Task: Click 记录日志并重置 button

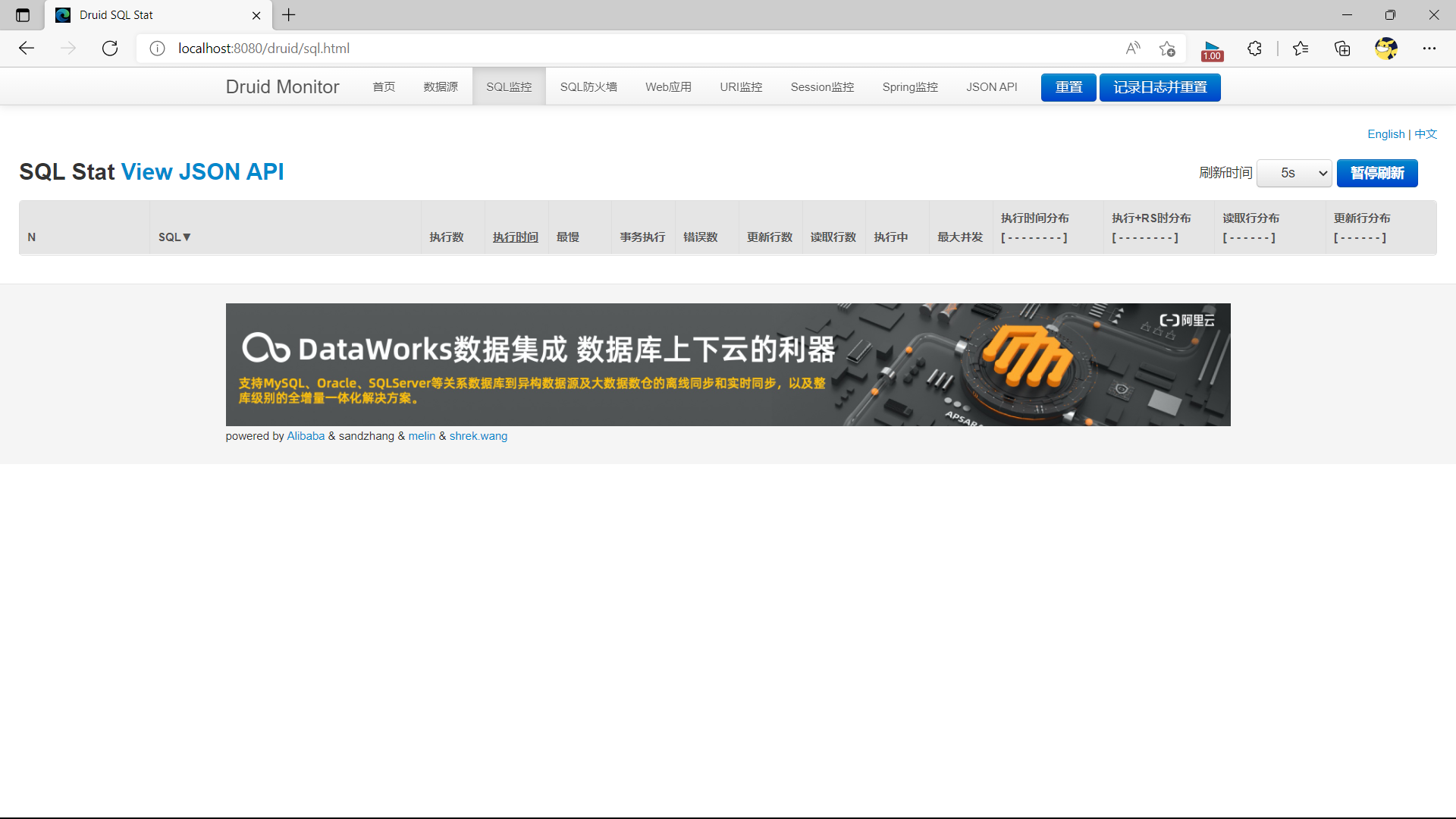Action: [1160, 87]
